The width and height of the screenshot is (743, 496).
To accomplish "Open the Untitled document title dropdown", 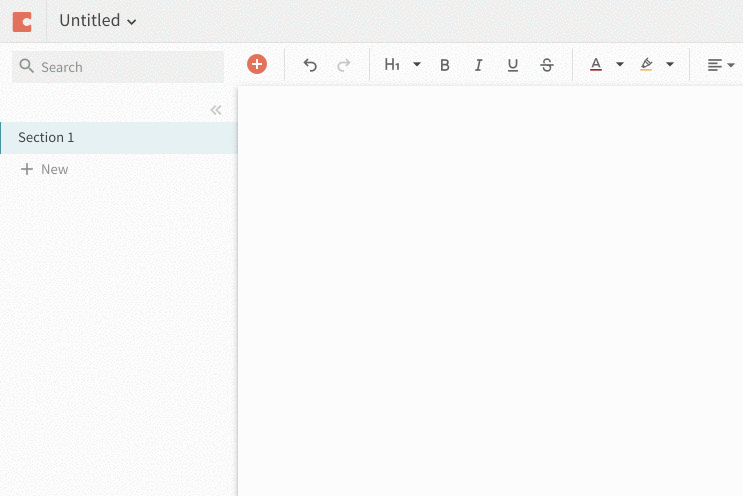I will 98,21.
